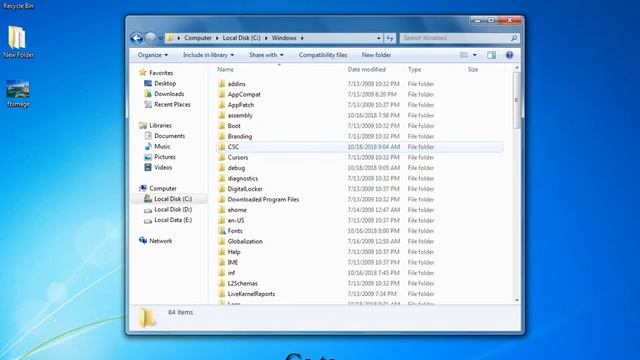The width and height of the screenshot is (640, 360).
Task: Open the Pictures library
Action: pos(165,157)
